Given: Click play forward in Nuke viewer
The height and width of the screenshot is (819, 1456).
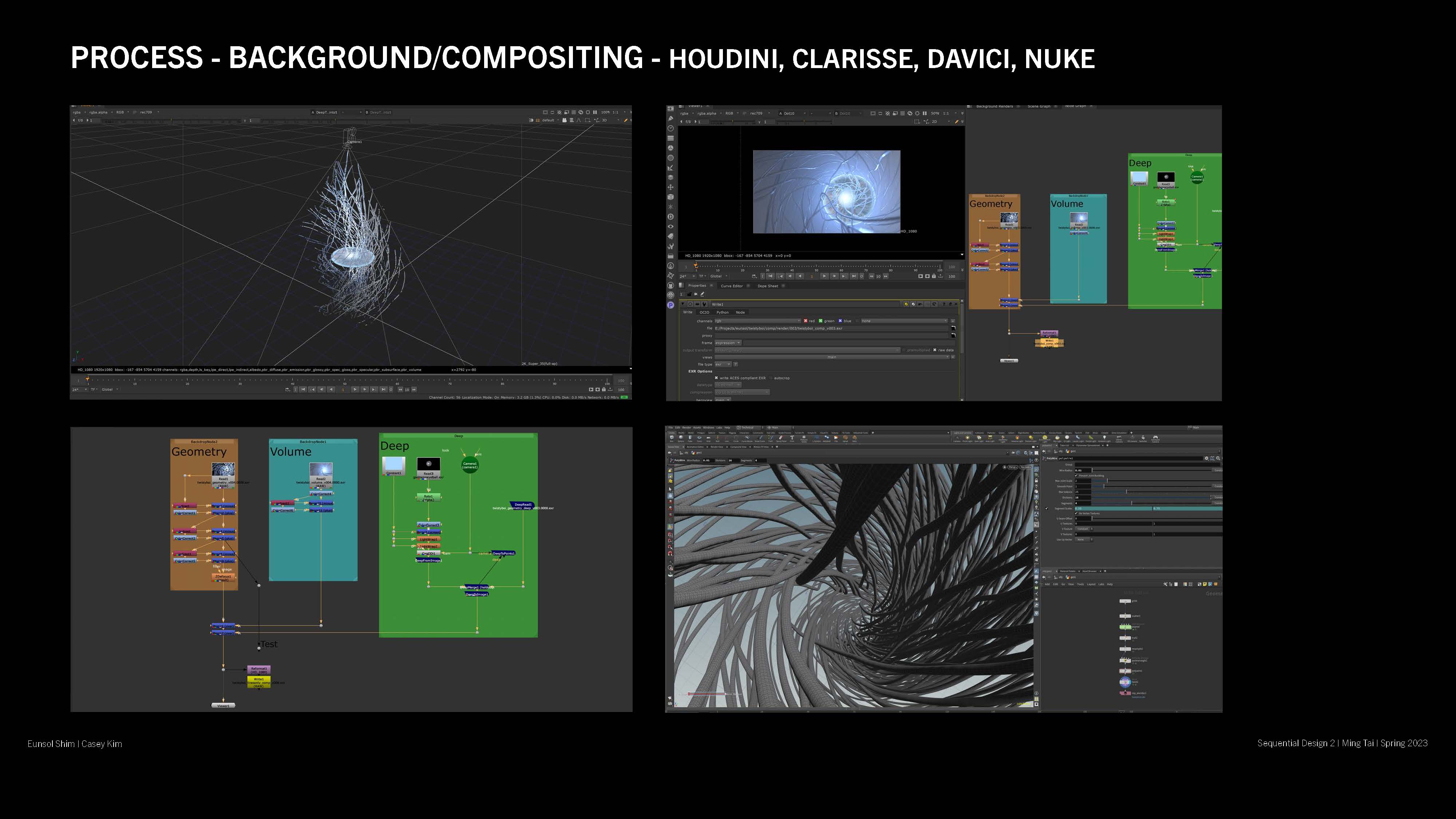Looking at the screenshot, I should pyautogui.click(x=825, y=276).
